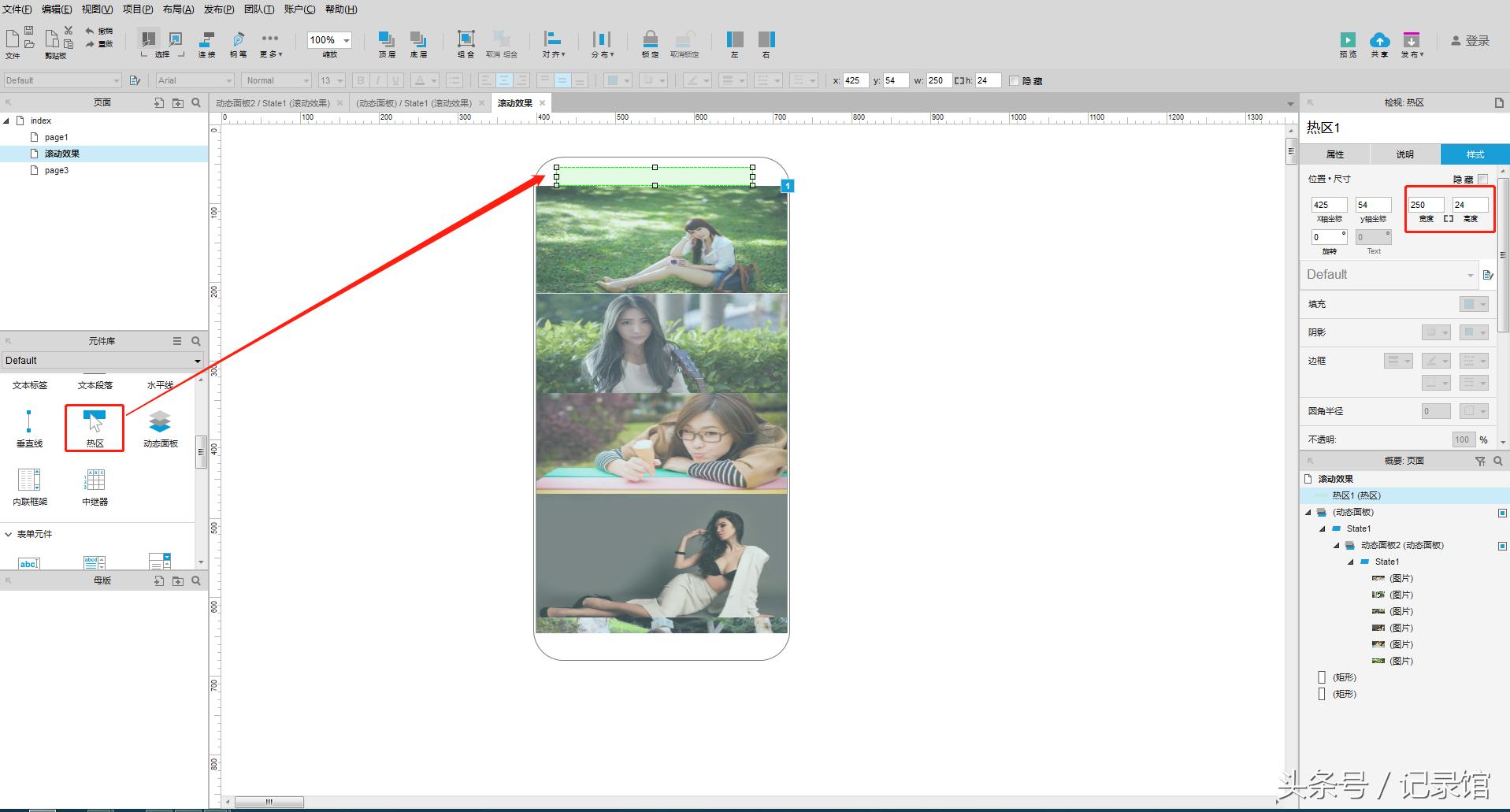This screenshot has height=812, width=1510.
Task: Click the 宽度 width field in inspector
Action: [x=1426, y=205]
